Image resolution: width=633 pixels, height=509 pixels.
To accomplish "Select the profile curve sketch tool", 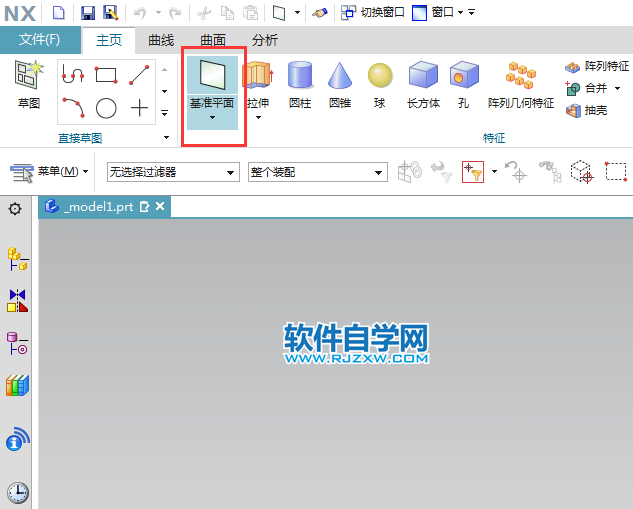I will click(x=73, y=75).
